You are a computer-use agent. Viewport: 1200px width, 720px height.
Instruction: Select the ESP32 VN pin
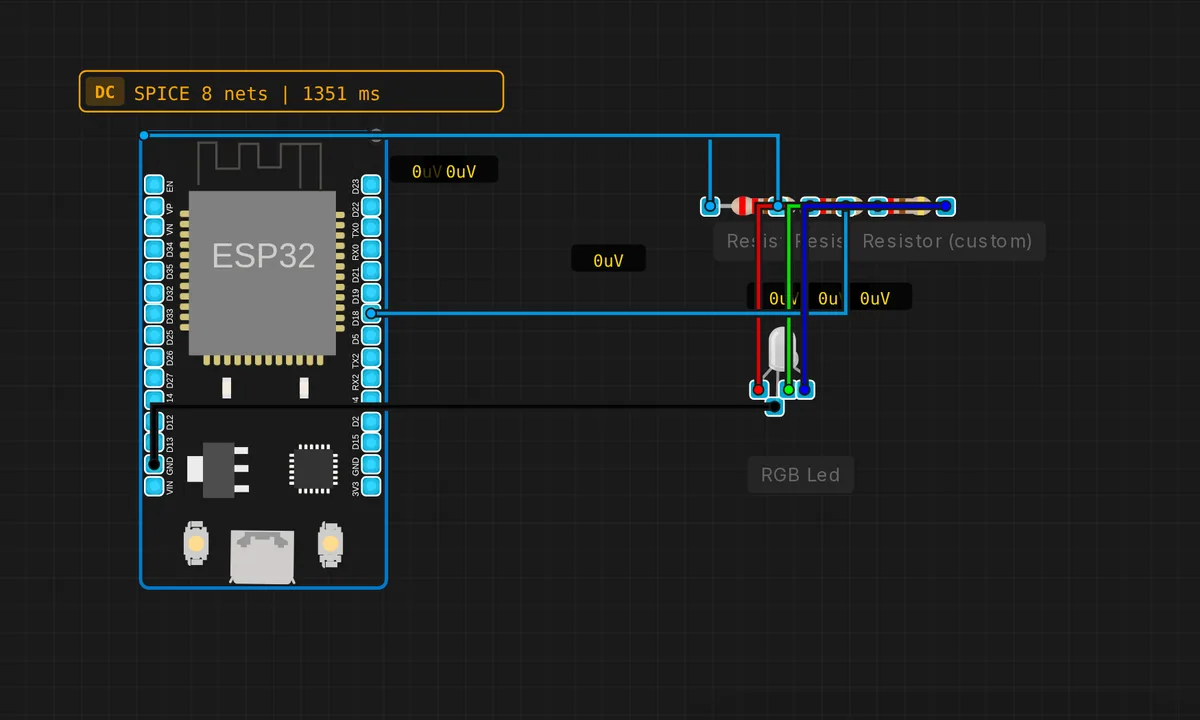coord(154,228)
